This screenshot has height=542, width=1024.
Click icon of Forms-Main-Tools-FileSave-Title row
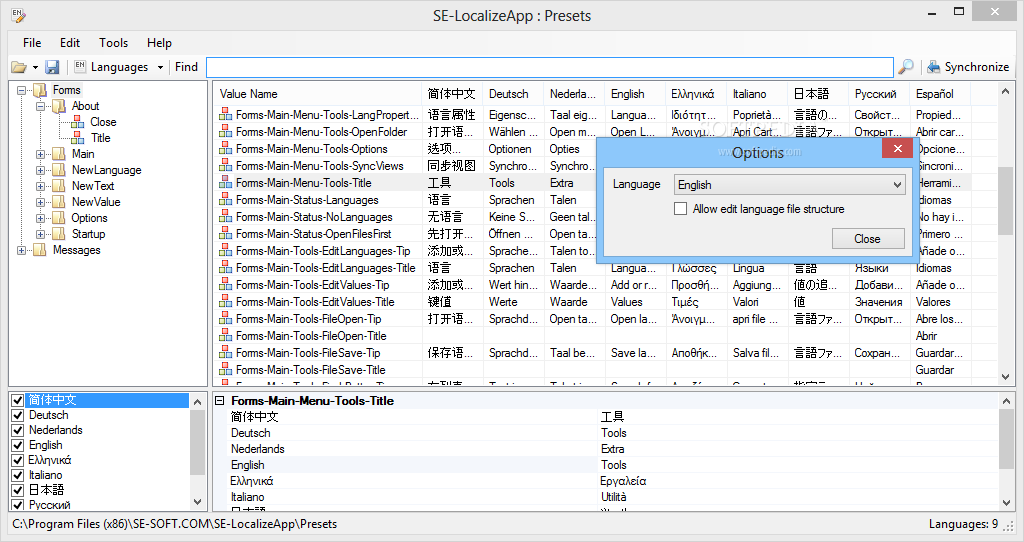[x=225, y=370]
